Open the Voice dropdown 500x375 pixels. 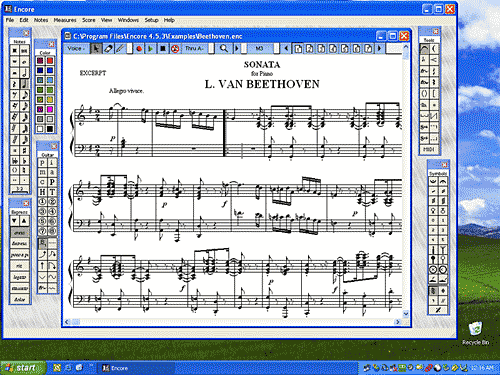[x=76, y=49]
